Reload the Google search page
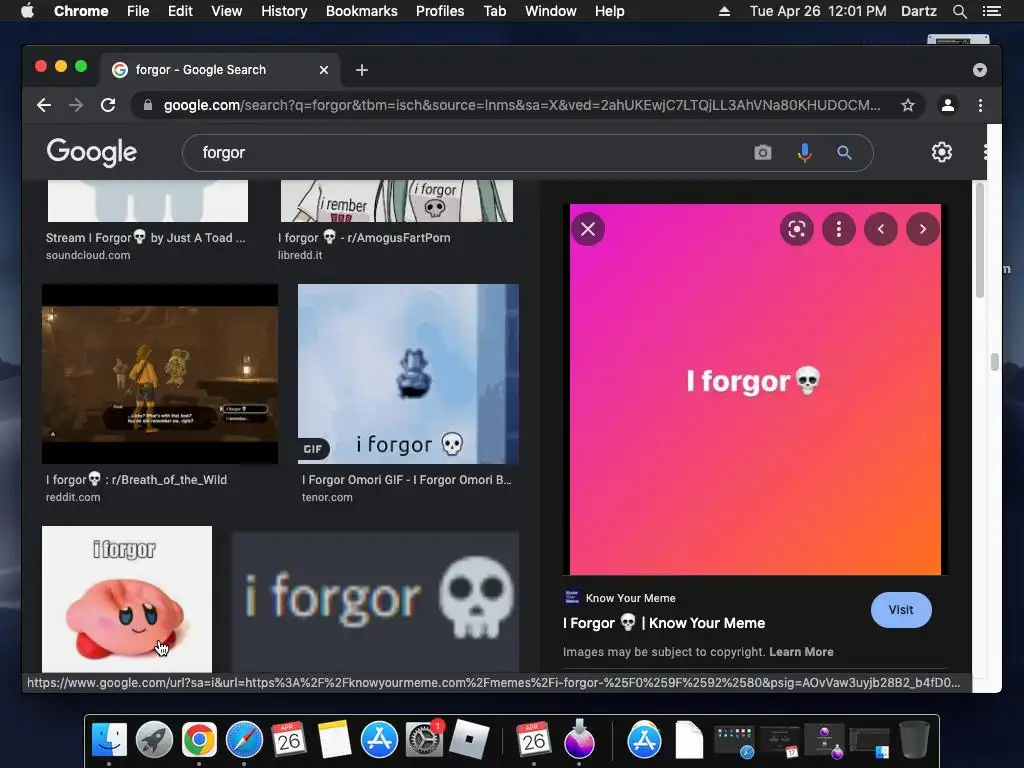1024x768 pixels. [108, 105]
